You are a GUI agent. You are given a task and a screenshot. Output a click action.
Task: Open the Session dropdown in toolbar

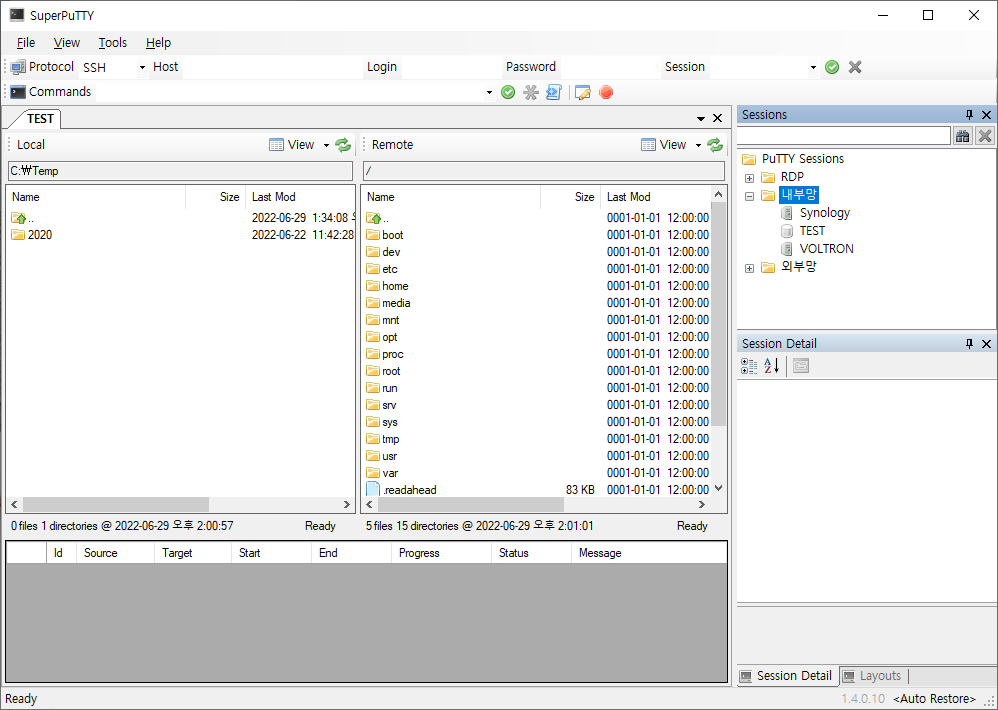tap(813, 67)
